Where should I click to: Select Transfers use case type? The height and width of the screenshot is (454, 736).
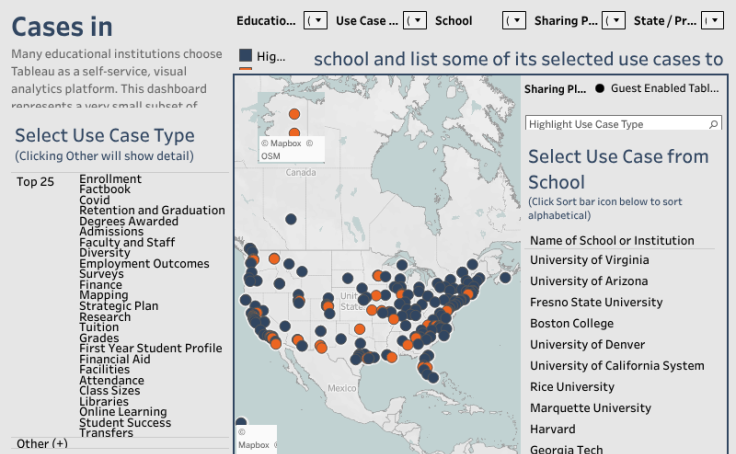pos(106,433)
